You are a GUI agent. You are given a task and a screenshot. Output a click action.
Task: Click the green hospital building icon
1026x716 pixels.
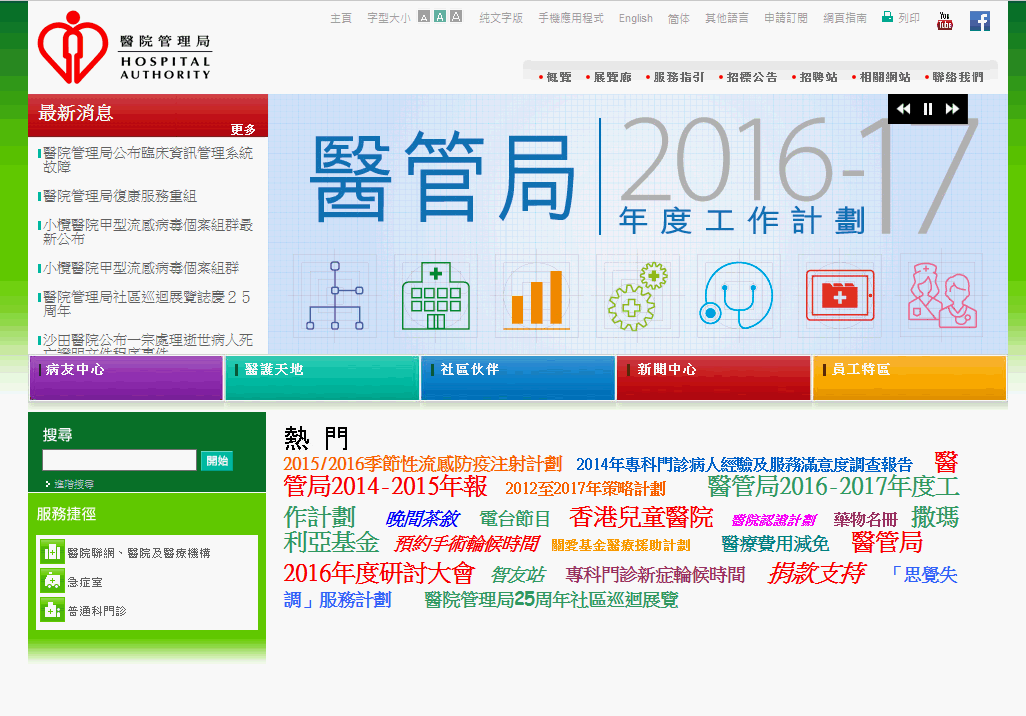pos(436,296)
